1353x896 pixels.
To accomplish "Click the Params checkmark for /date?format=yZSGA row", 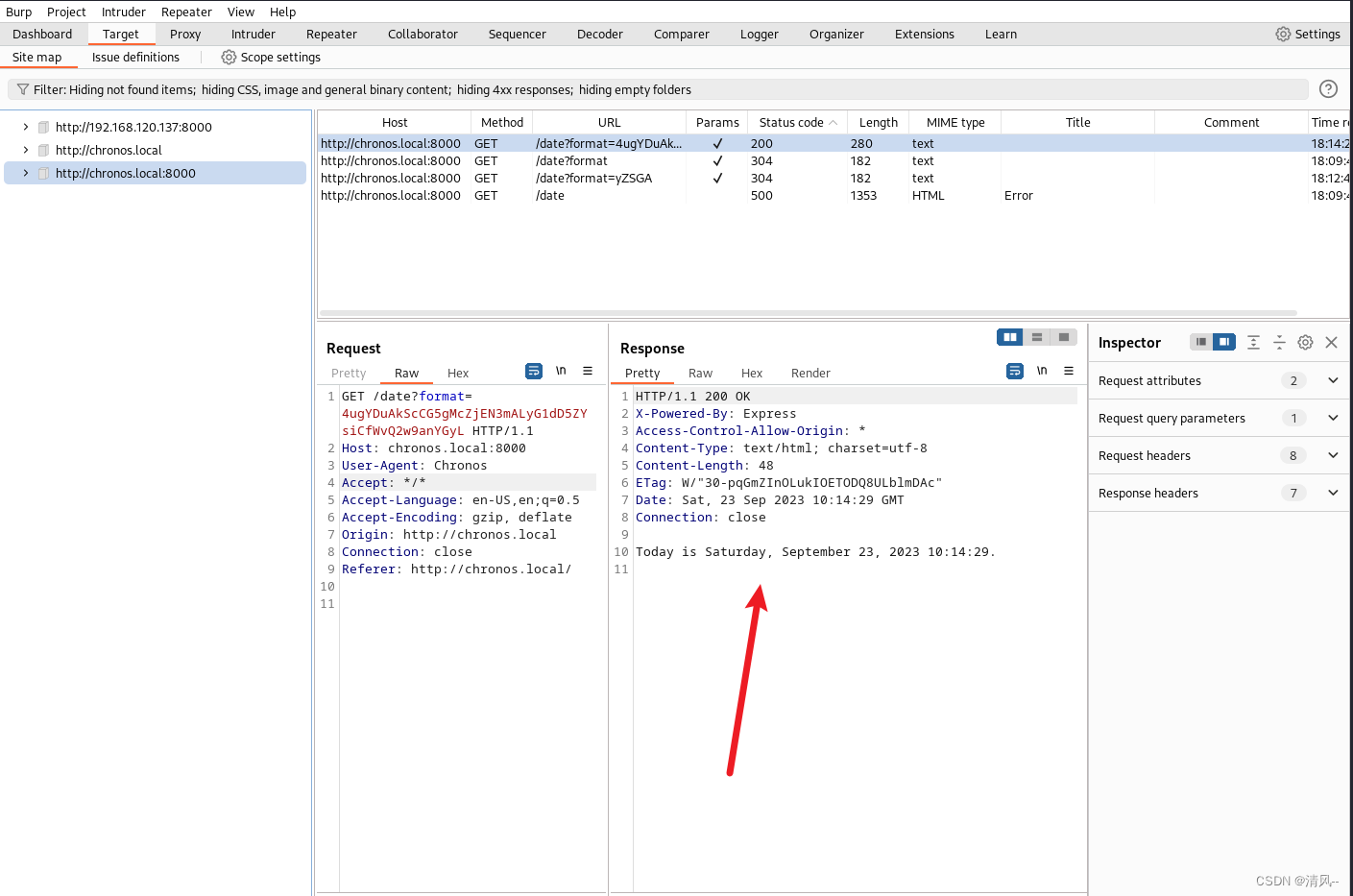I will coord(717,179).
